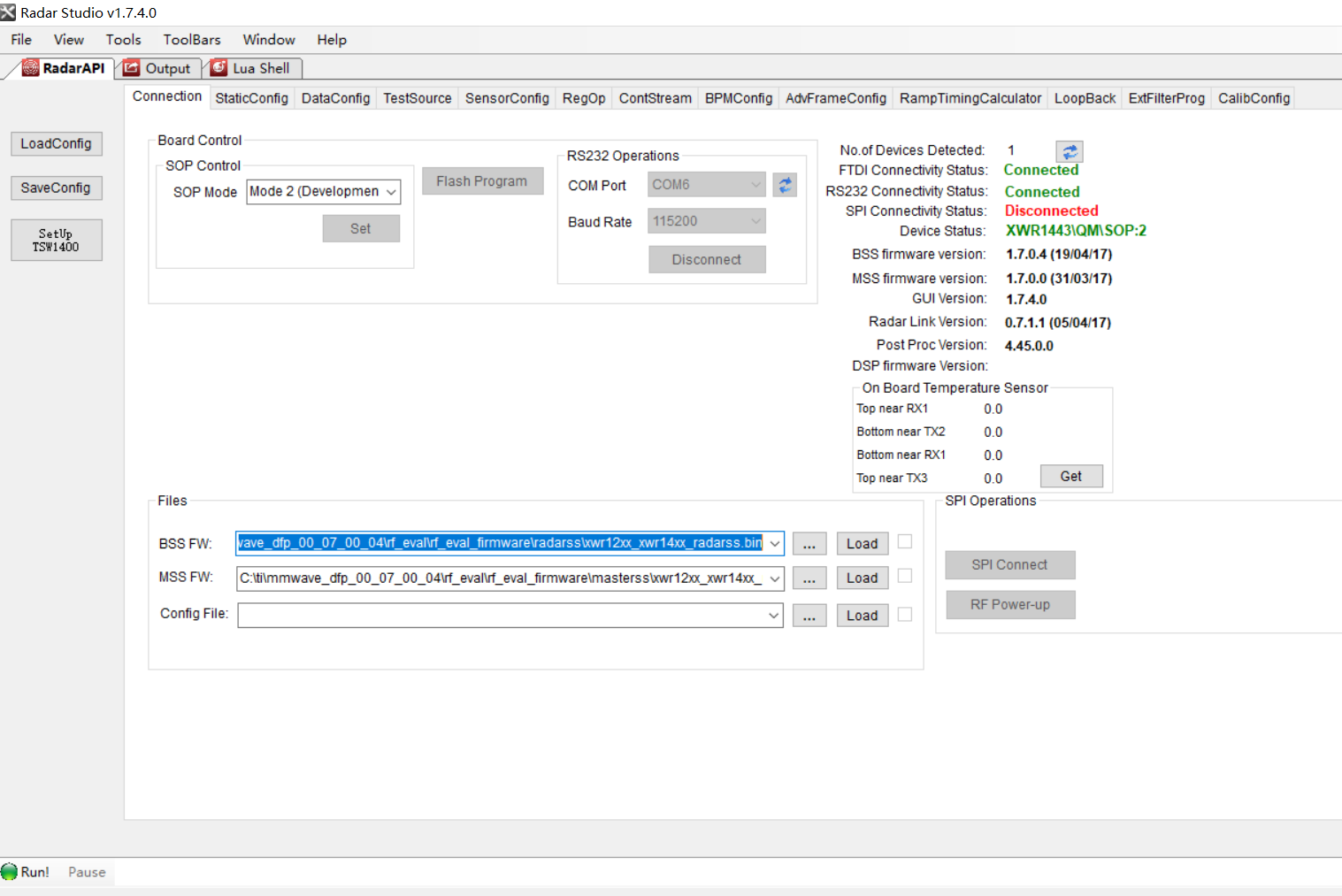Browse for the Config File
This screenshot has width=1342, height=896.
click(809, 616)
